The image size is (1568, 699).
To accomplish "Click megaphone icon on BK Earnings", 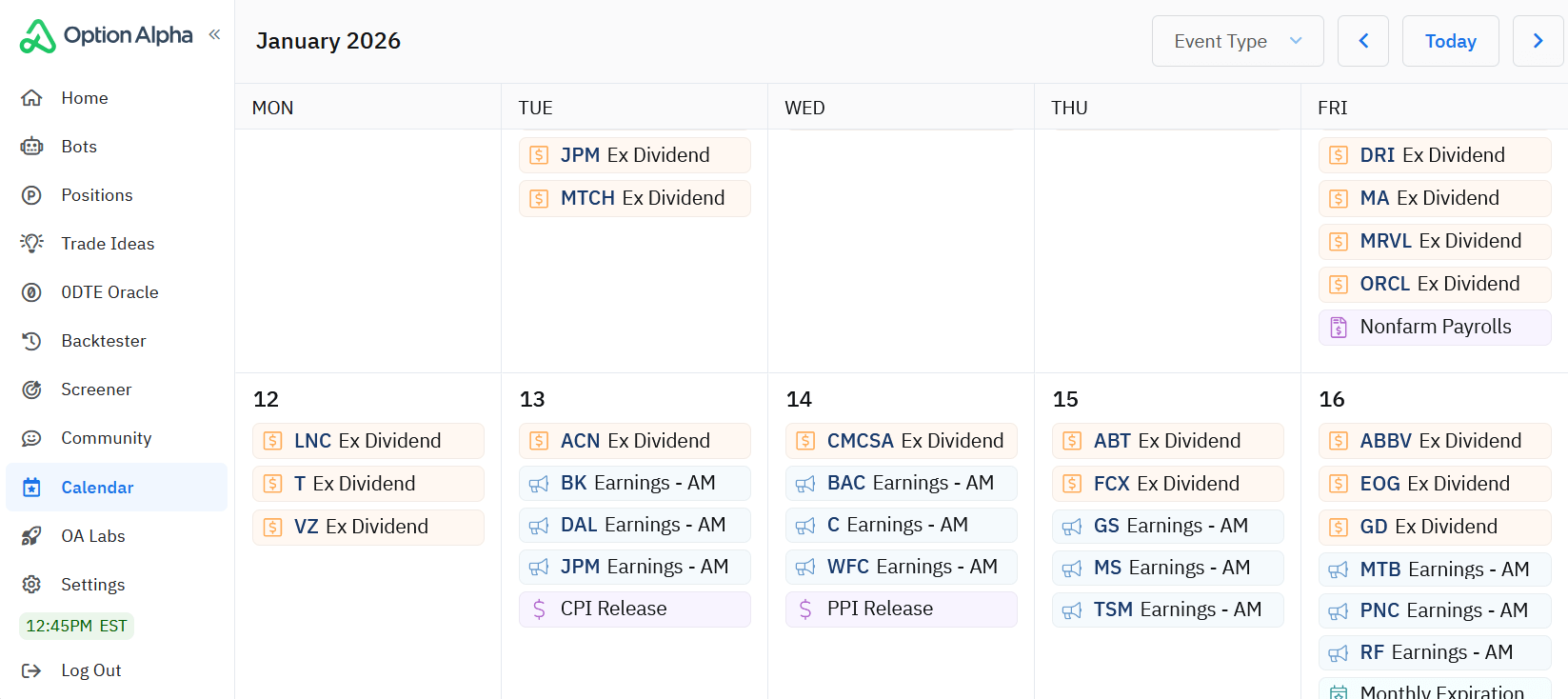I will pyautogui.click(x=539, y=484).
